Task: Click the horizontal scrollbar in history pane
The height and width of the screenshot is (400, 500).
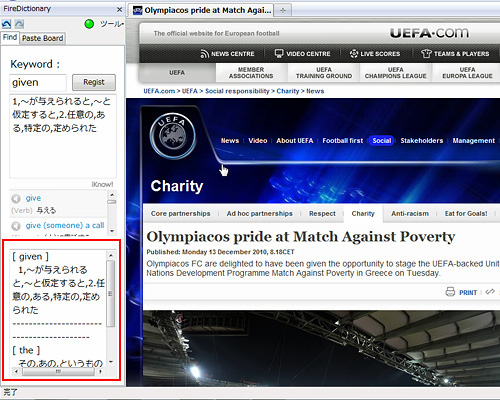Action: coord(58,371)
